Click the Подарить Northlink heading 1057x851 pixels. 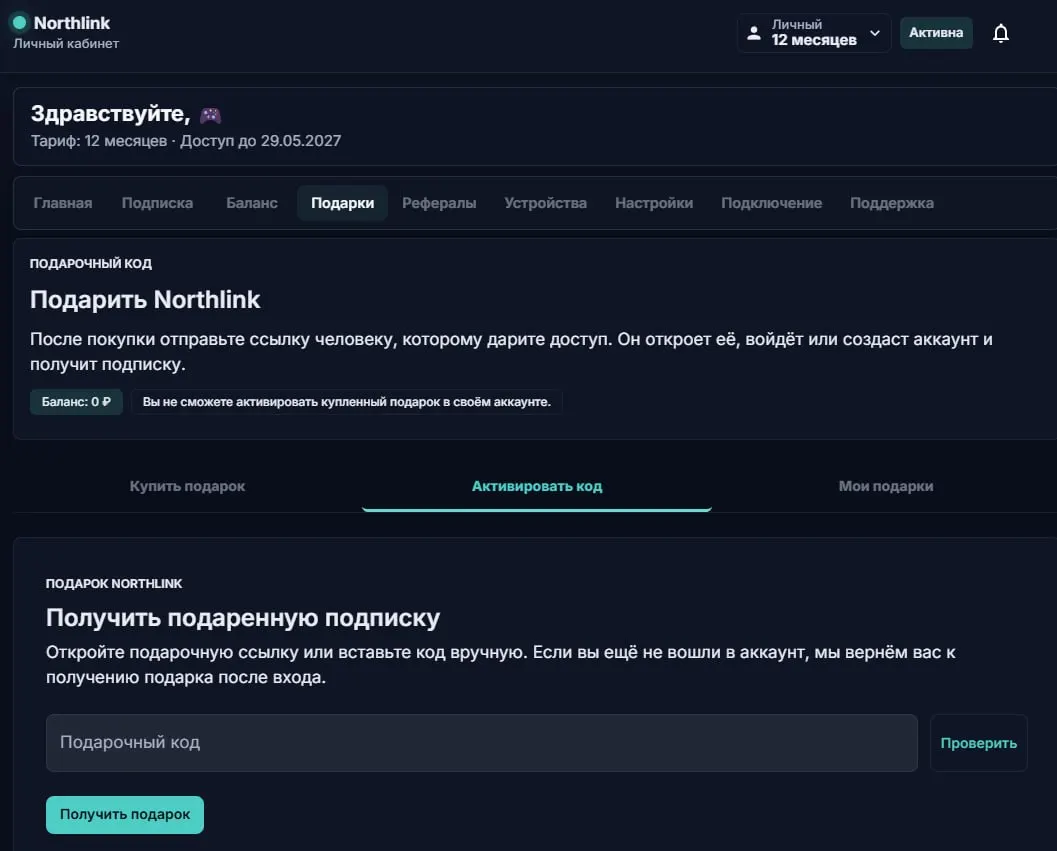tap(145, 299)
